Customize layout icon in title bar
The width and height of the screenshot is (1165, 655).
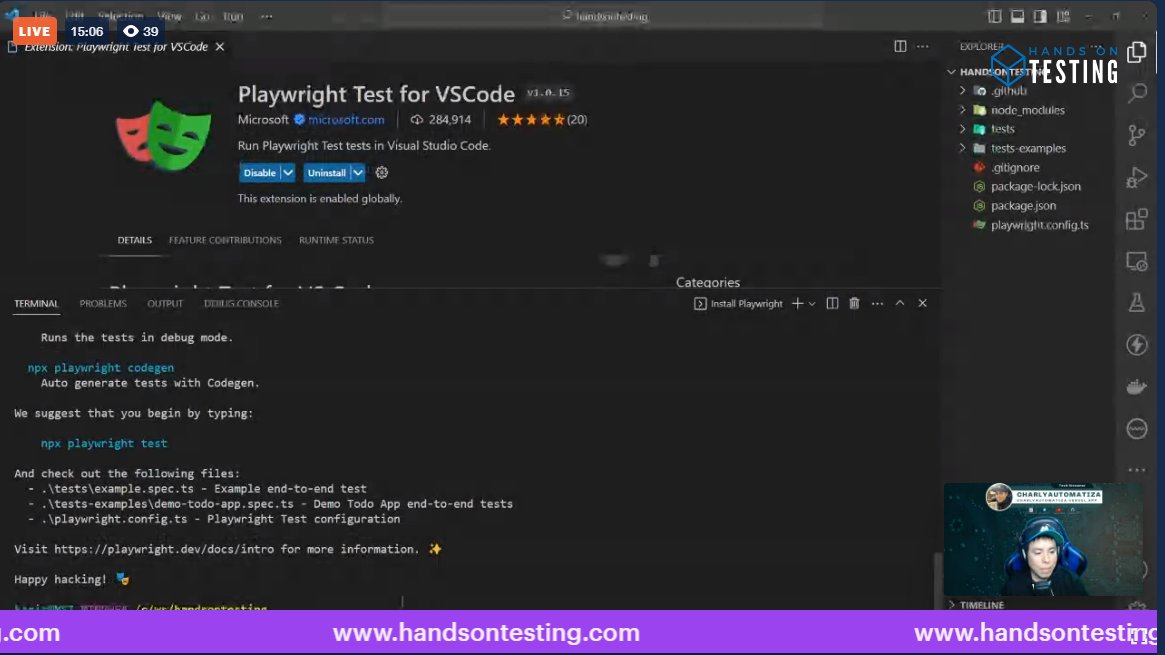pos(1063,16)
